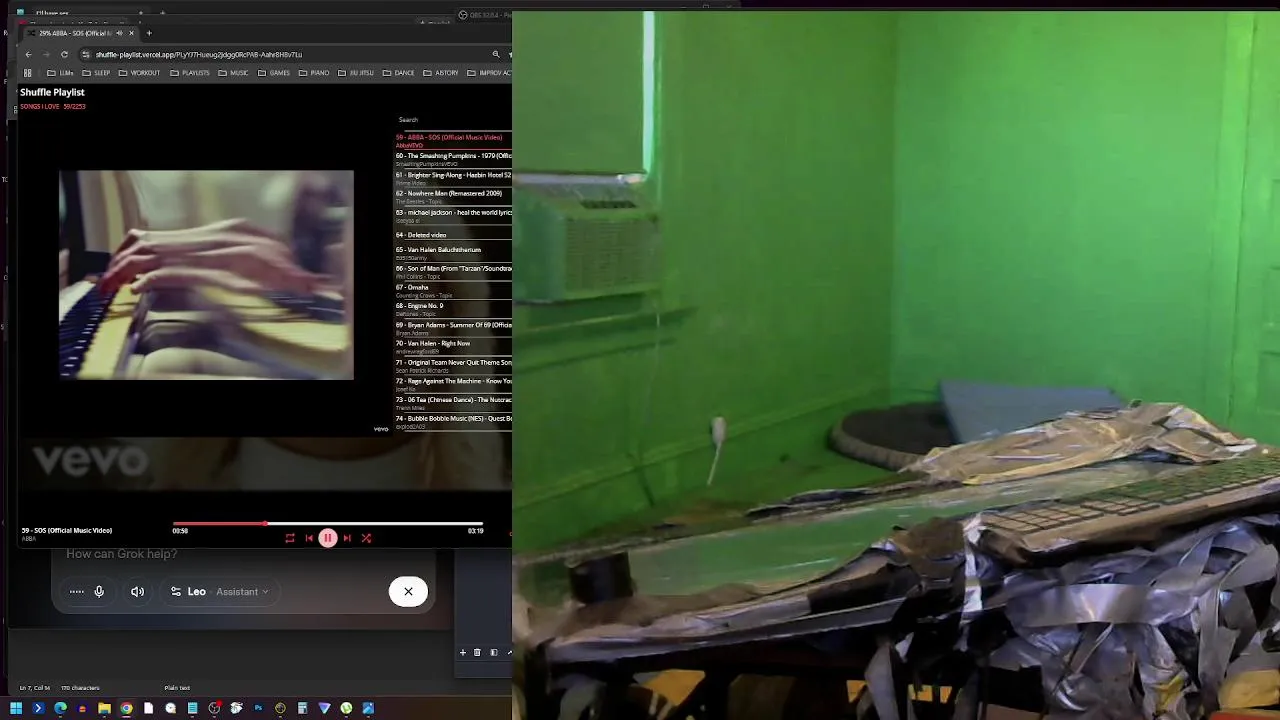The height and width of the screenshot is (720, 1280).
Task: Click the zoom magnifier icon in address bar
Action: pyautogui.click(x=495, y=54)
